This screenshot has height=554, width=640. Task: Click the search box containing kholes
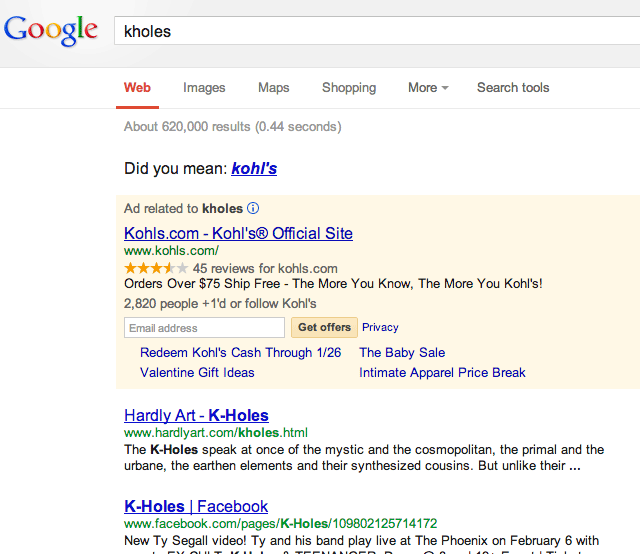point(377,31)
